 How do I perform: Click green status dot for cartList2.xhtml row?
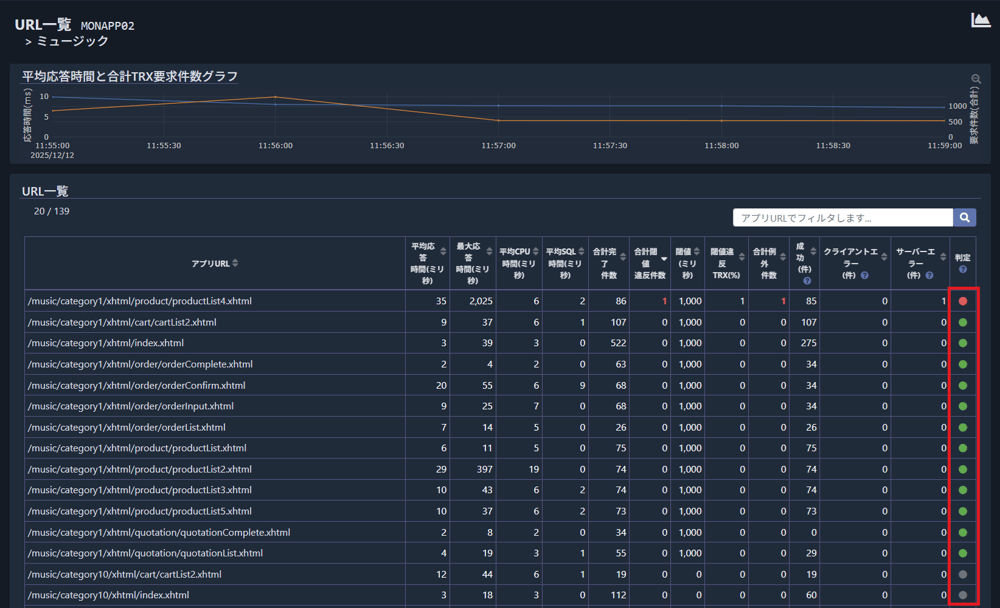(x=962, y=322)
